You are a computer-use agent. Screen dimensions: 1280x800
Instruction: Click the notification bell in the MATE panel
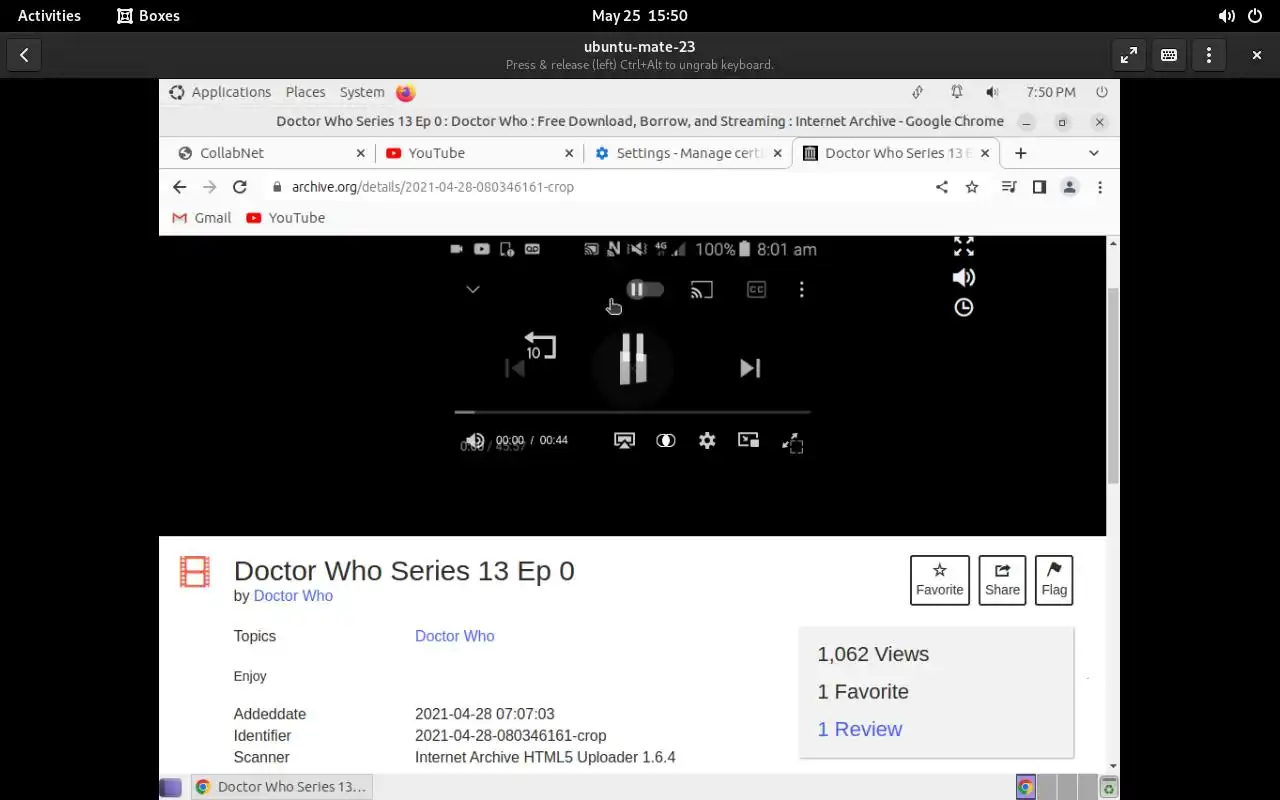957,92
